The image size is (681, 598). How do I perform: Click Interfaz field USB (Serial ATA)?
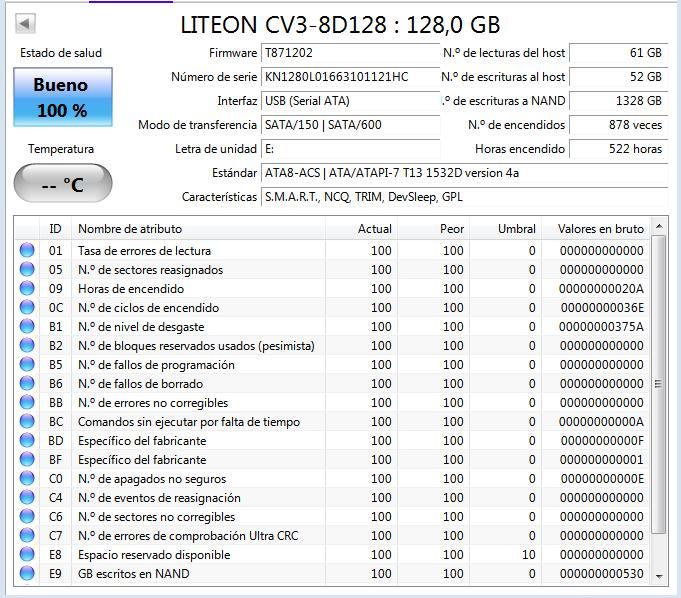[350, 101]
